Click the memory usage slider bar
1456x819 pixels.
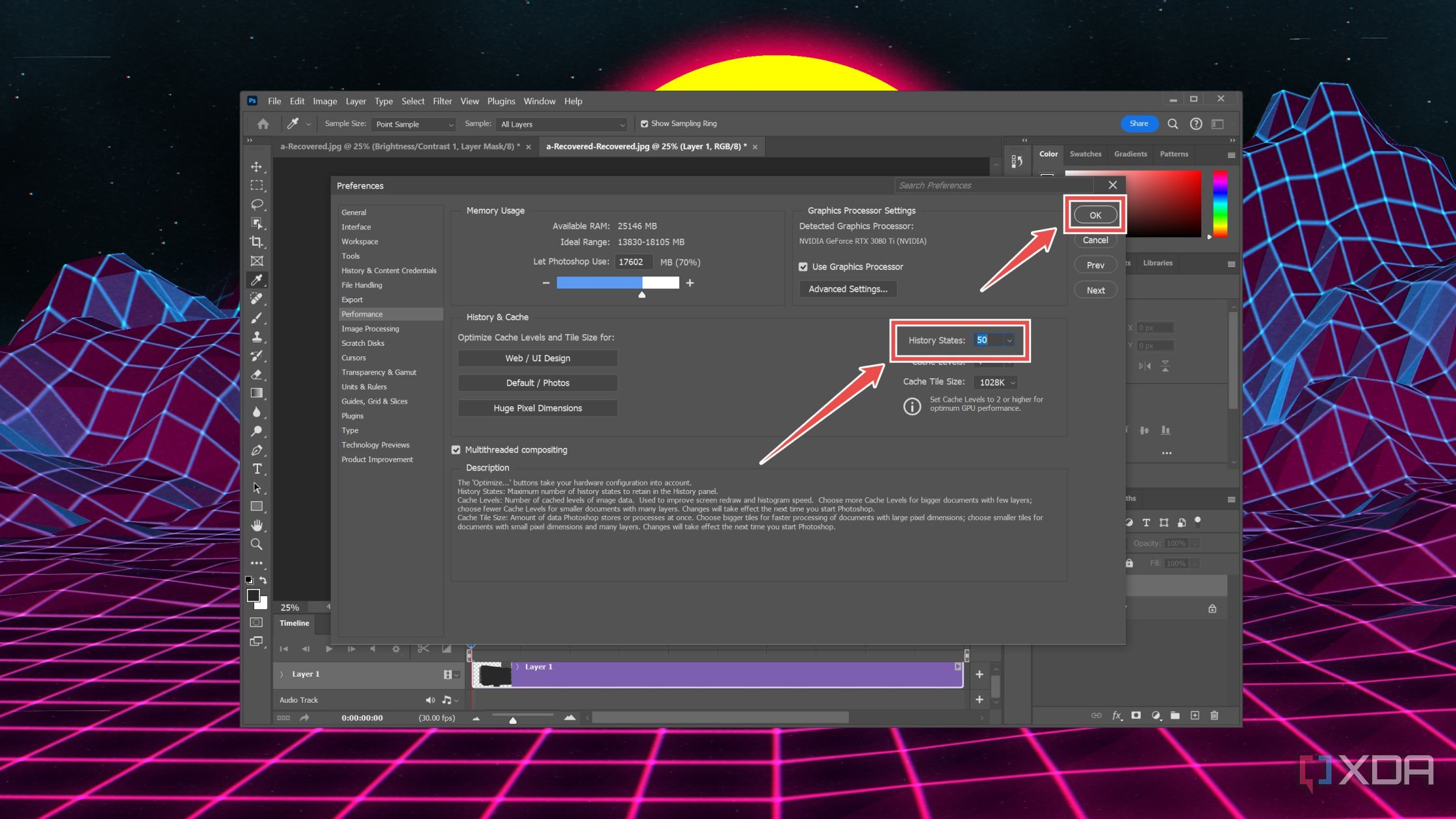617,283
